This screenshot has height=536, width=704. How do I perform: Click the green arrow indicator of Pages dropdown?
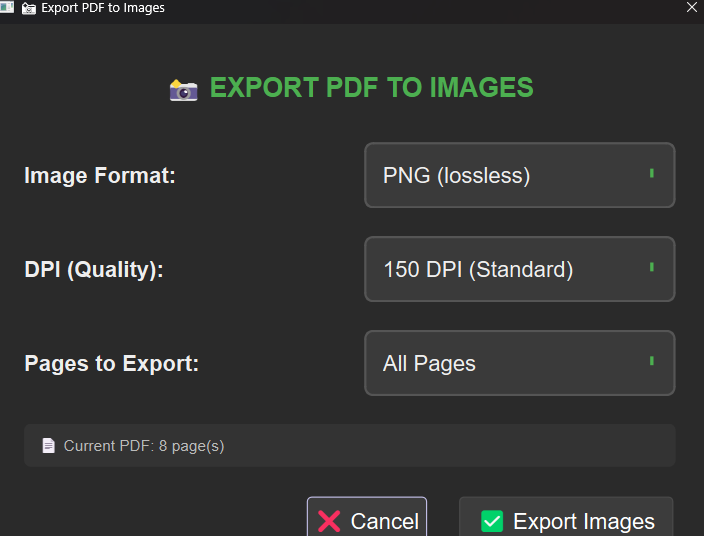point(652,361)
